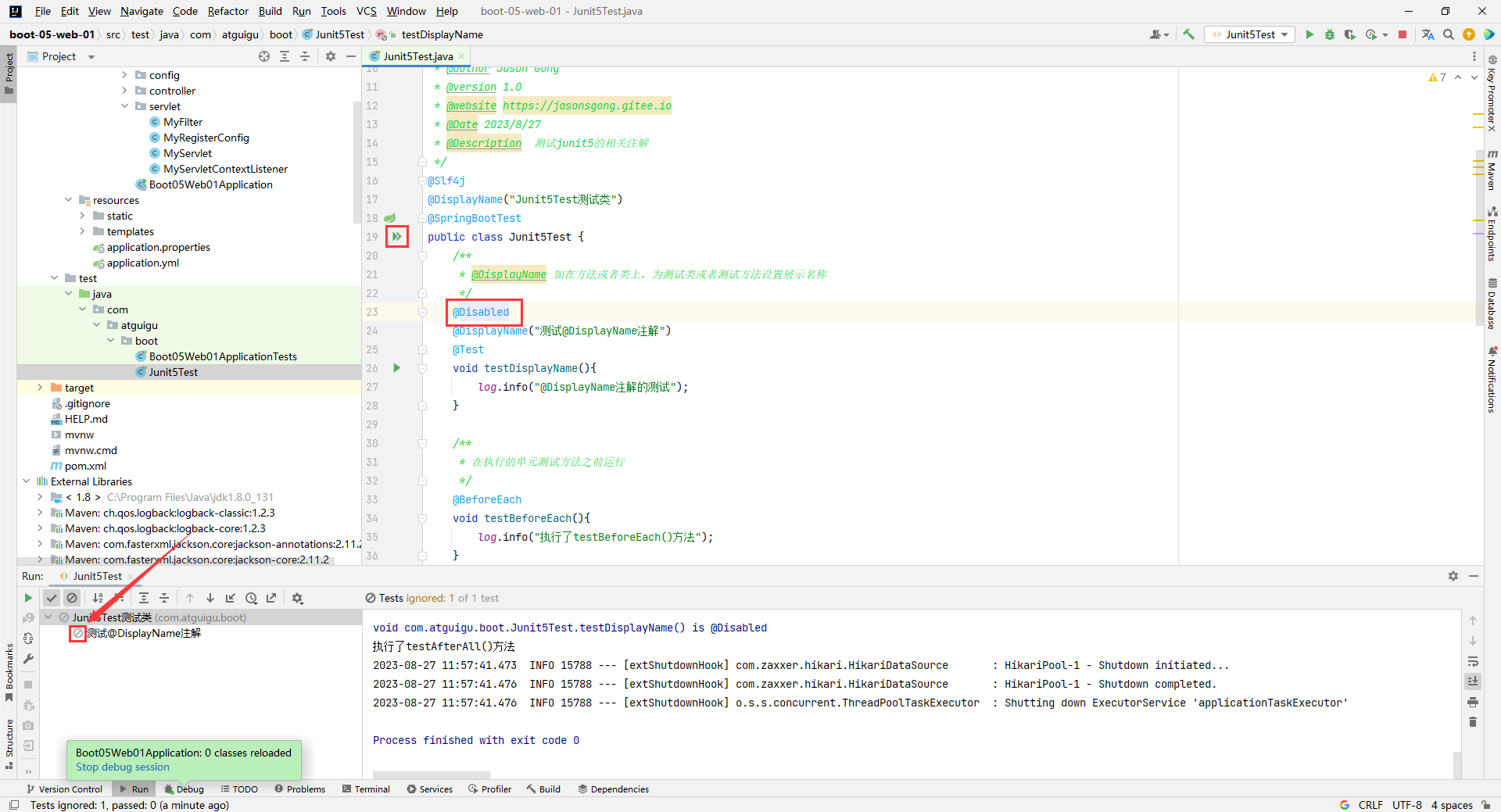Screen dimensions: 1501x812
Task: Click the Translate icon in the top toolbar
Action: 1428,34
